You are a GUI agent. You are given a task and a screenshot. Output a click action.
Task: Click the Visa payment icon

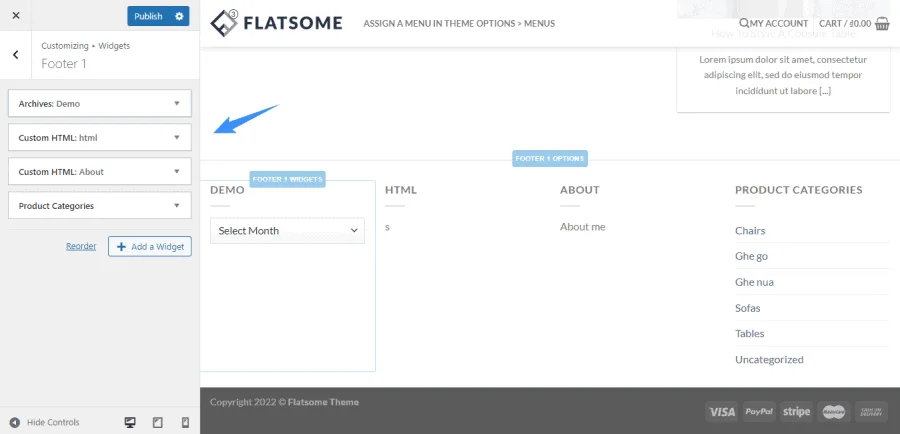tap(722, 412)
